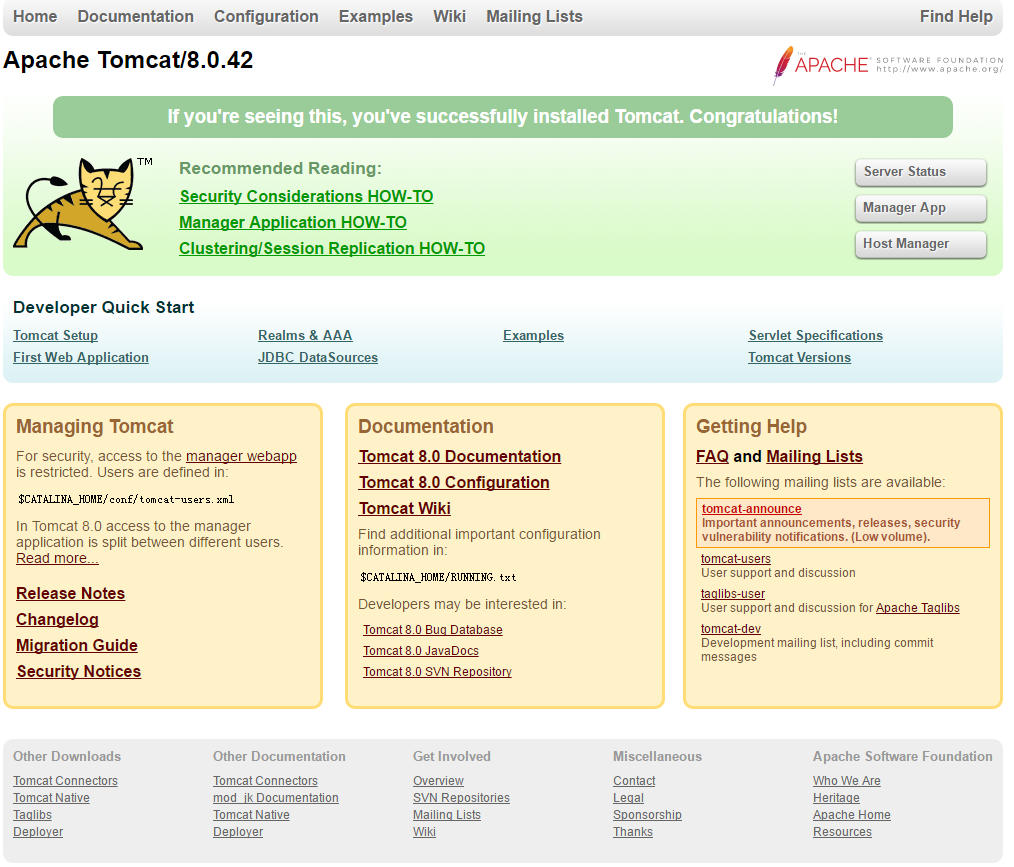
Task: Open Security Considerations HOW-TO link
Action: [307, 197]
